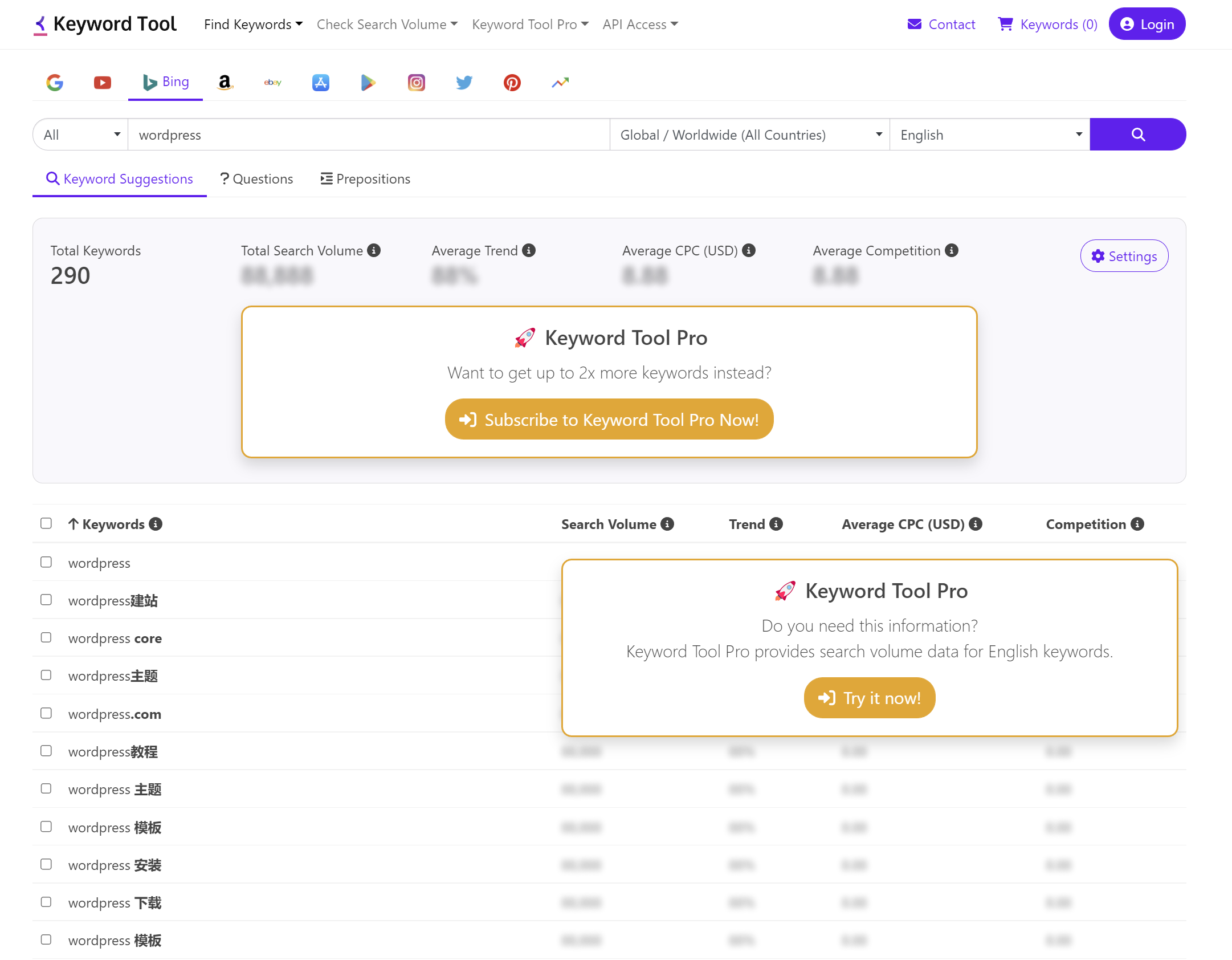Switch to the Bing tab
This screenshot has width=1232, height=960.
[x=165, y=83]
